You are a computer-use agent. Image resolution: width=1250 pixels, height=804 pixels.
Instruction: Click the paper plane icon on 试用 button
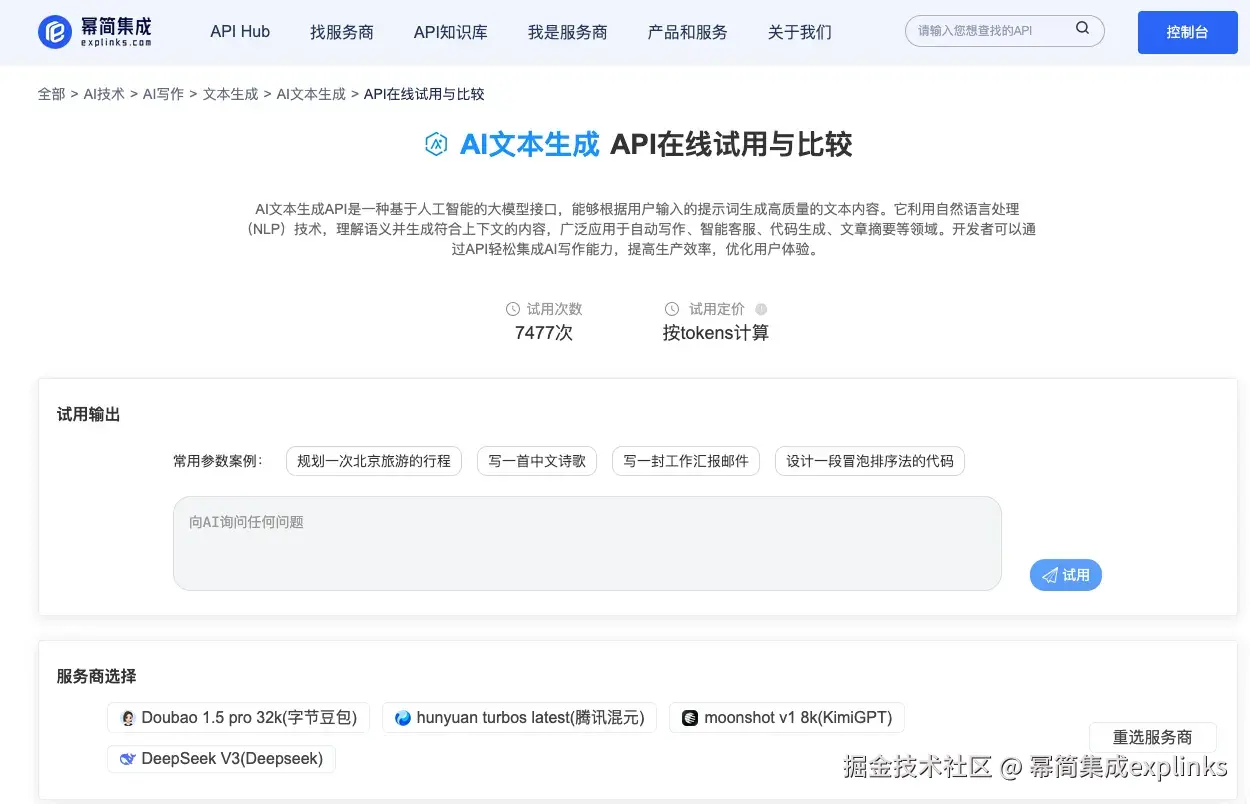(1049, 575)
